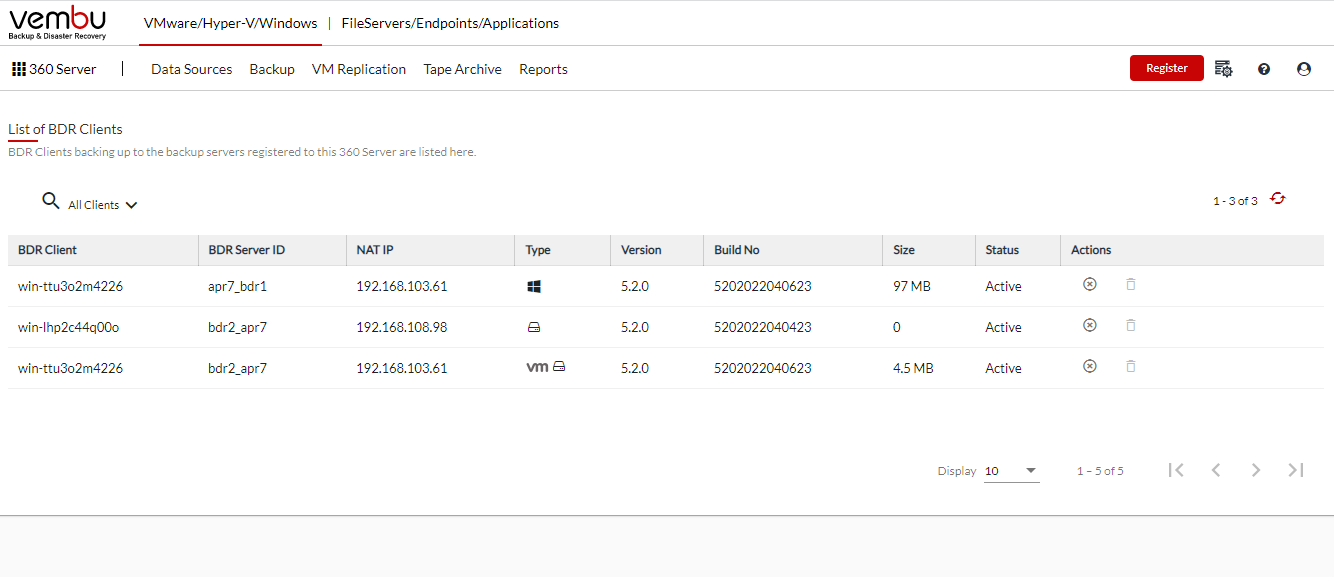Open server settings list-gear icon

coord(1224,69)
